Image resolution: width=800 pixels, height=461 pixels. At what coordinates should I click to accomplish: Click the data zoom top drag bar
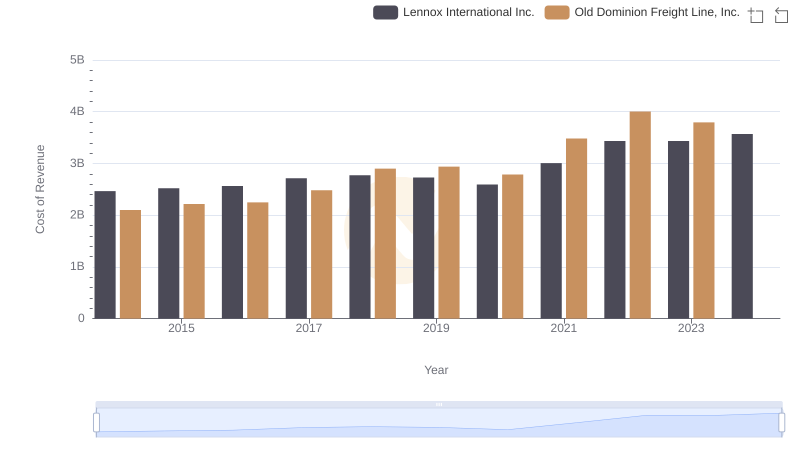tap(439, 404)
